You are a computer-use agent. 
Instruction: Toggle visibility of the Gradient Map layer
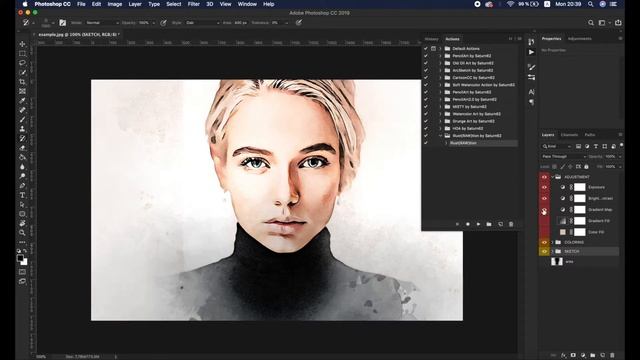[x=544, y=210]
